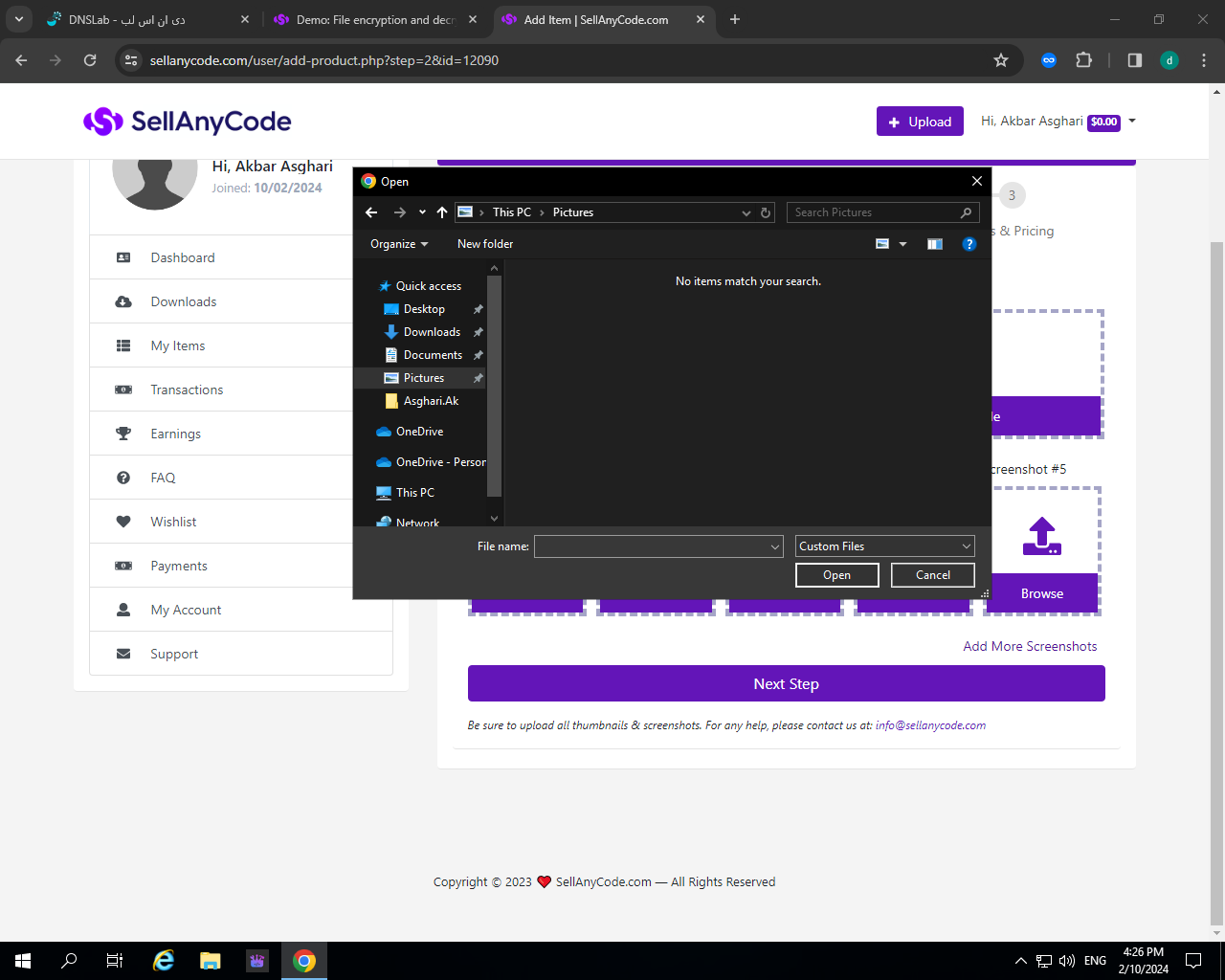1225x980 pixels.
Task: Select Downloads in Quick access
Action: pyautogui.click(x=432, y=332)
